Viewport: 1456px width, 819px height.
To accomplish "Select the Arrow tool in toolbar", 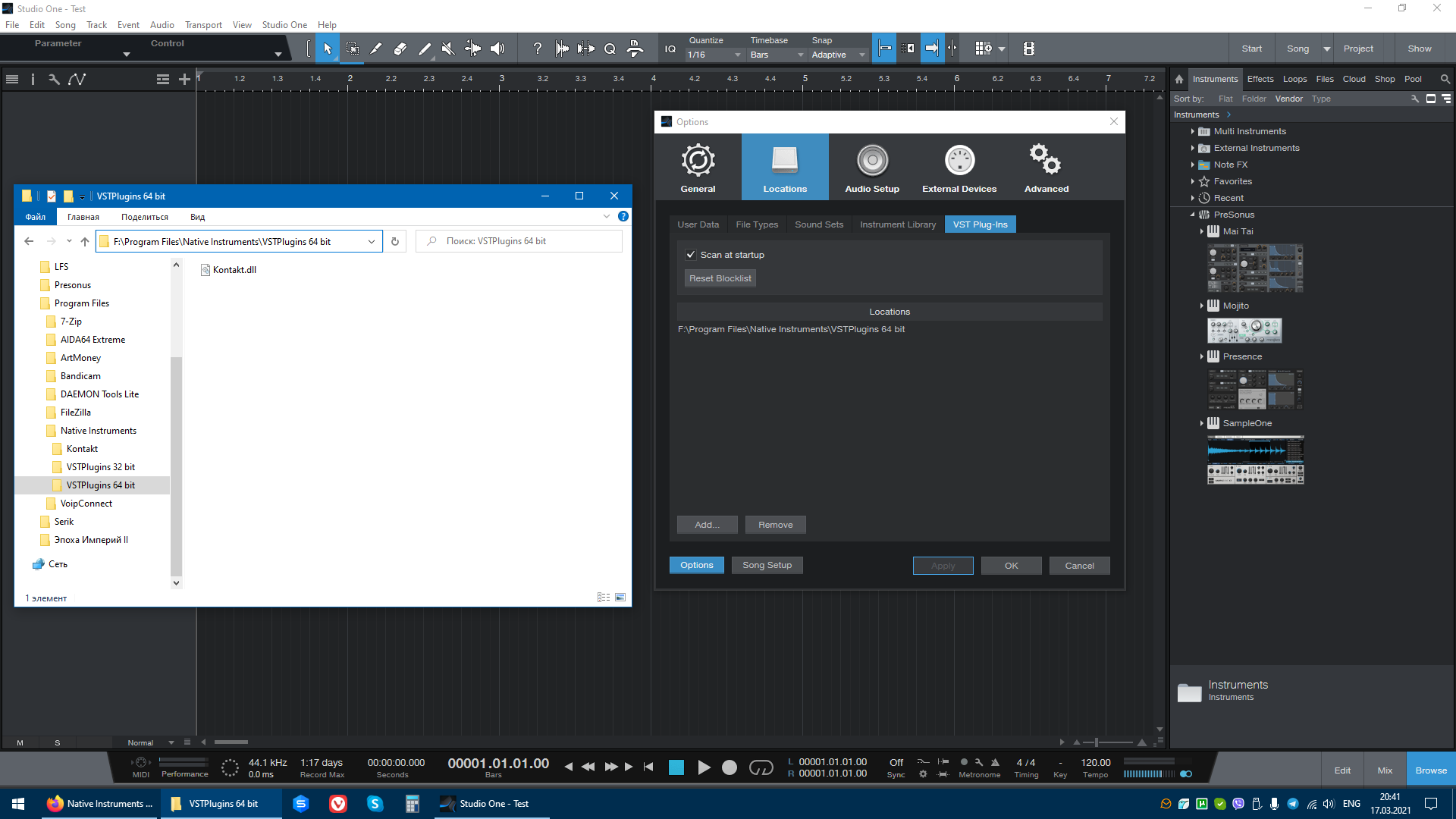I will click(x=328, y=49).
